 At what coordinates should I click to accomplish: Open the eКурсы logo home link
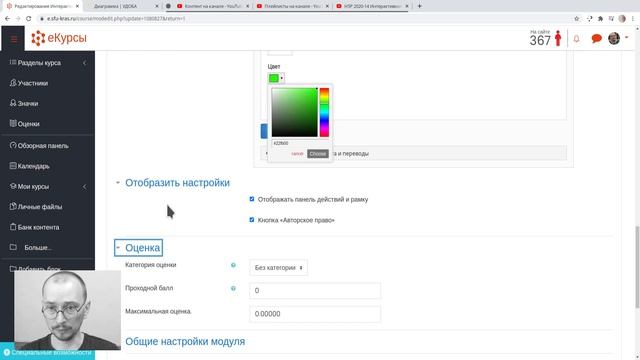(59, 38)
